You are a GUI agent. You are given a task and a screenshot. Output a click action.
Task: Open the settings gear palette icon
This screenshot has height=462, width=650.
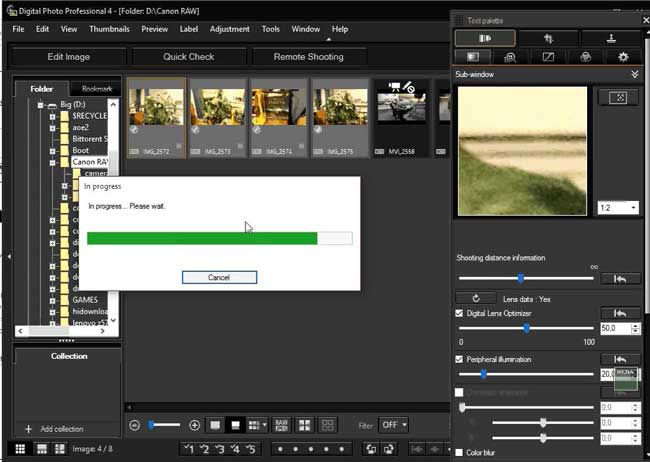pos(623,57)
